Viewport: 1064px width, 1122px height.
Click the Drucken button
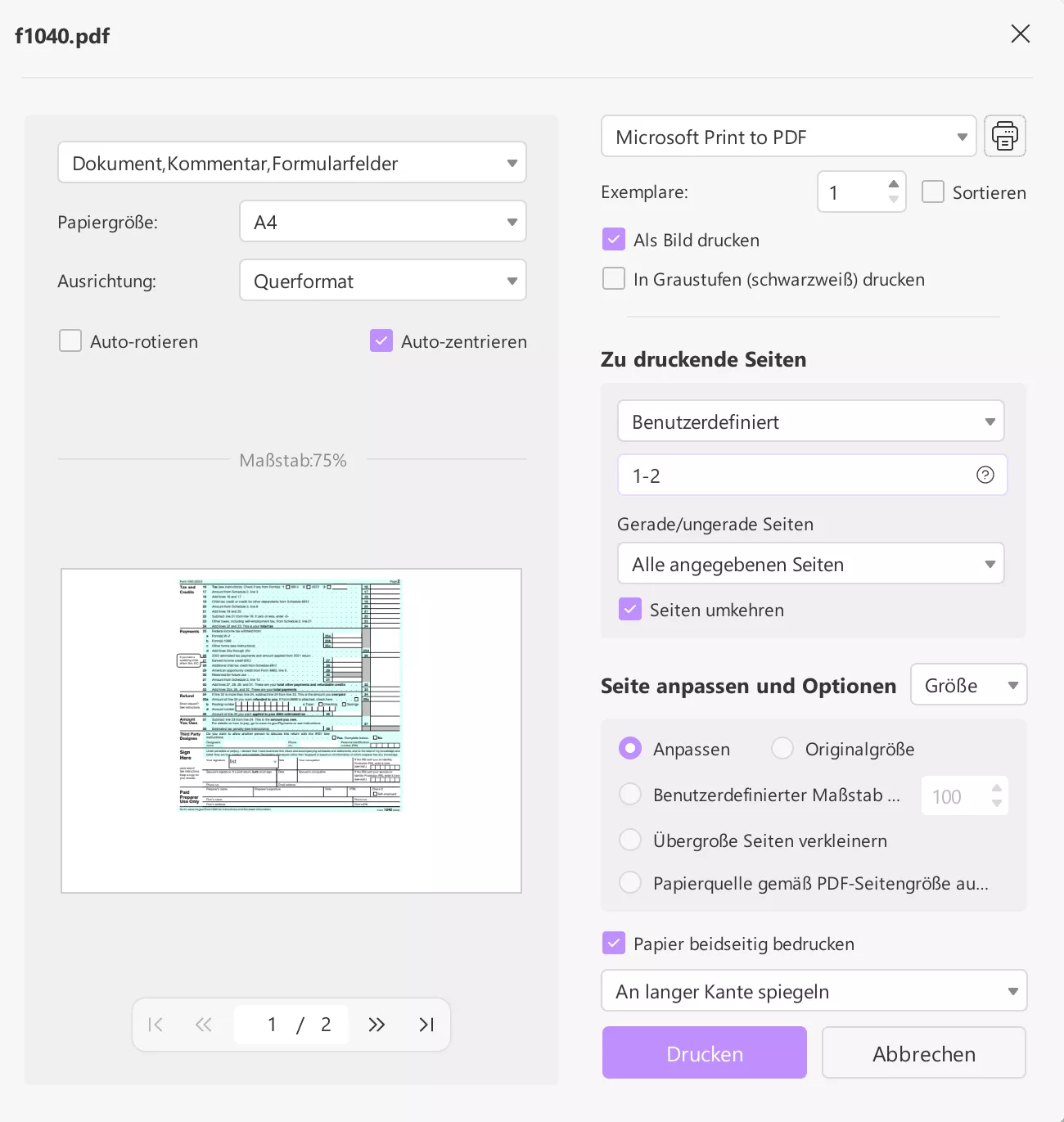(x=704, y=1053)
